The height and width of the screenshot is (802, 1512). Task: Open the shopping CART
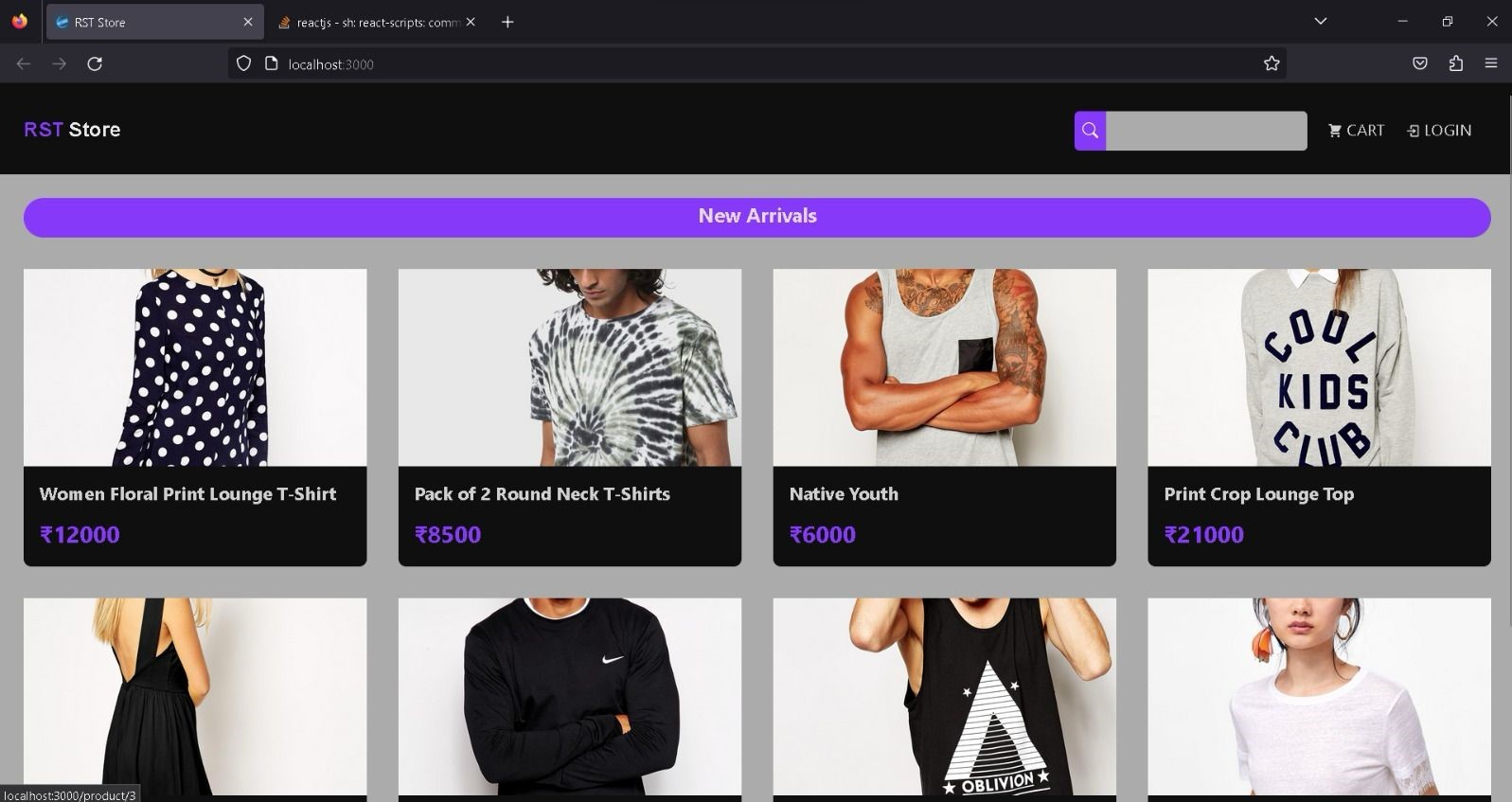1356,131
